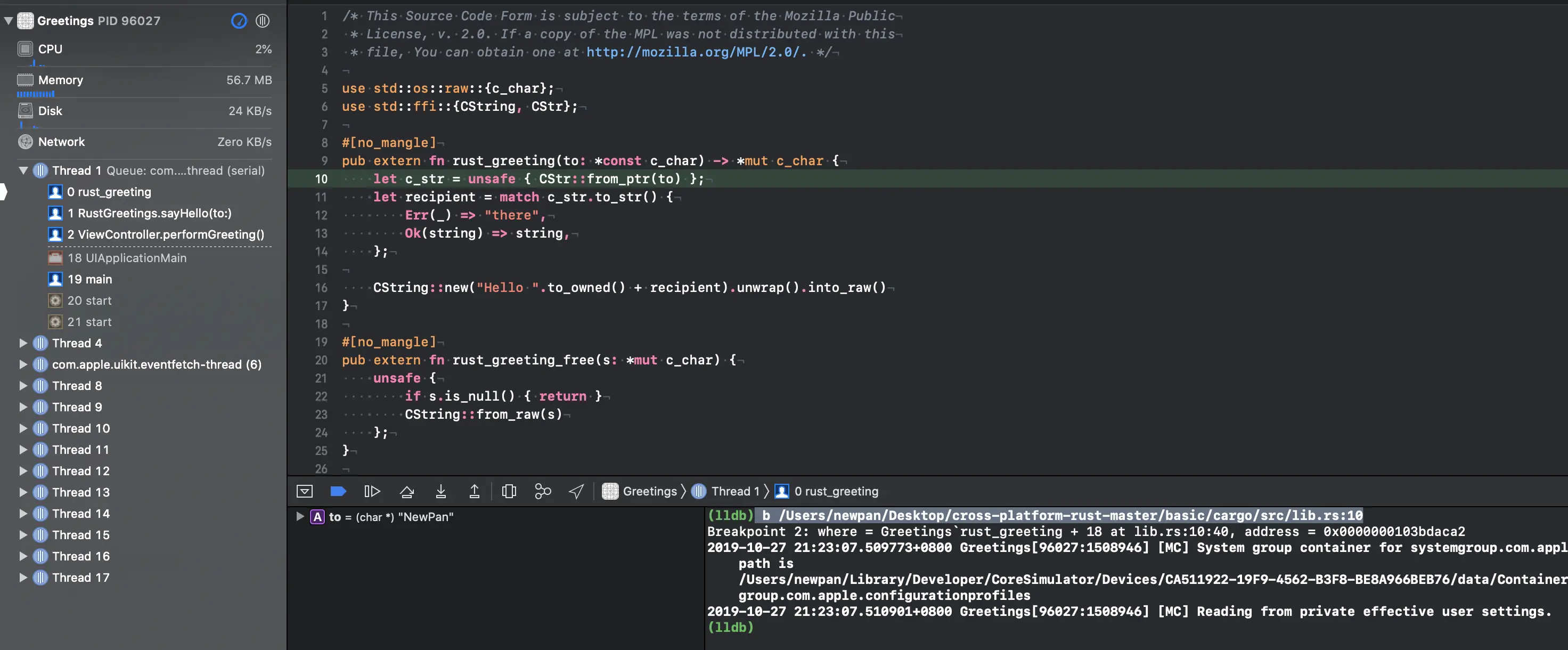Click the Continue program execution icon
This screenshot has width=1568, height=650.
(x=371, y=491)
